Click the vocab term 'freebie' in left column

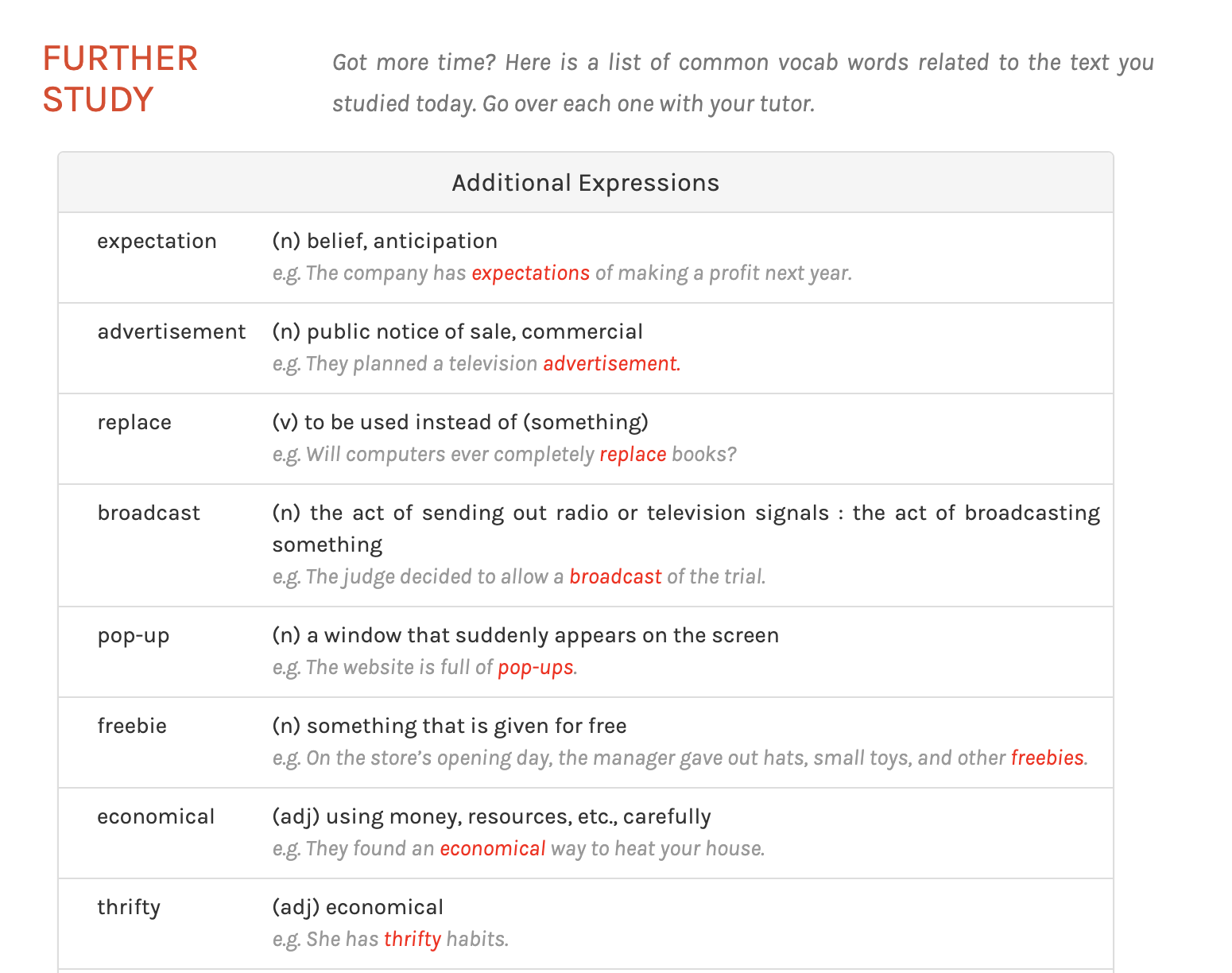click(132, 727)
